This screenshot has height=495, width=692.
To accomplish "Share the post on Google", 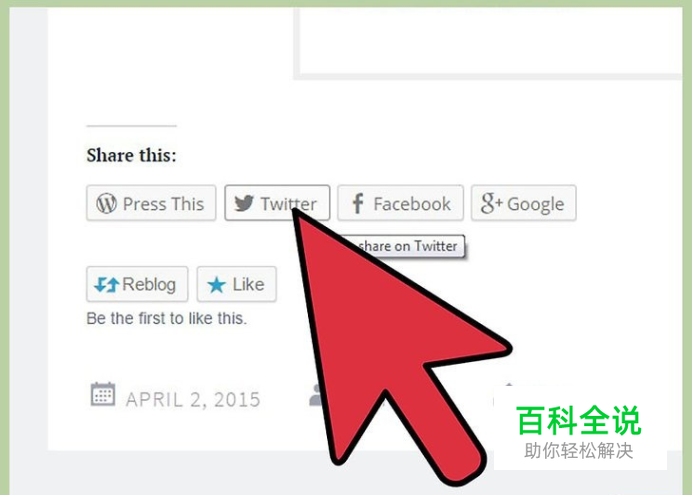I will [523, 203].
